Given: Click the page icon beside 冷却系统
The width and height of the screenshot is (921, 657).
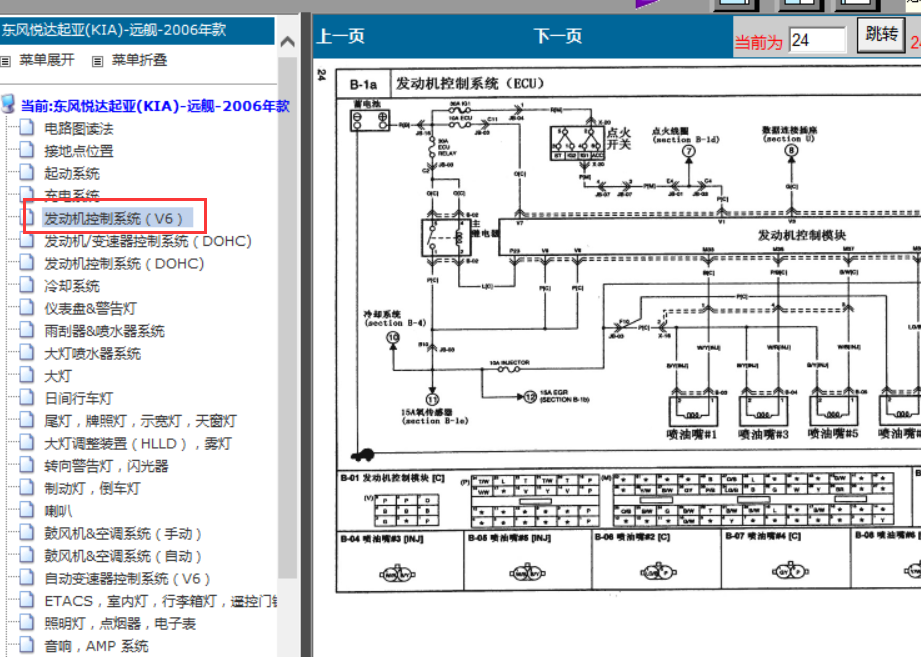Looking at the screenshot, I should click(26, 284).
